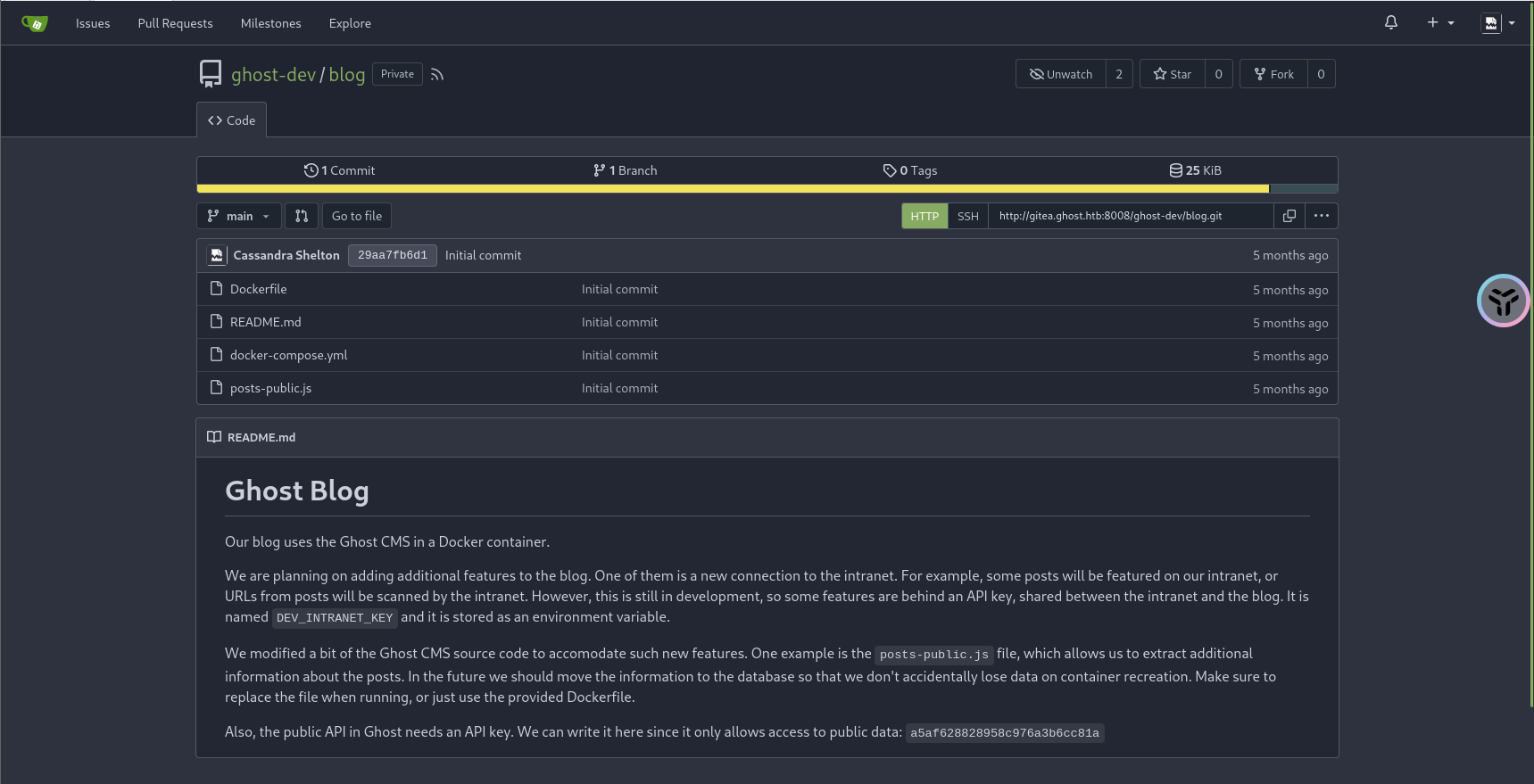Switch clone URL to SSH
1534x784 pixels.
[x=967, y=216]
